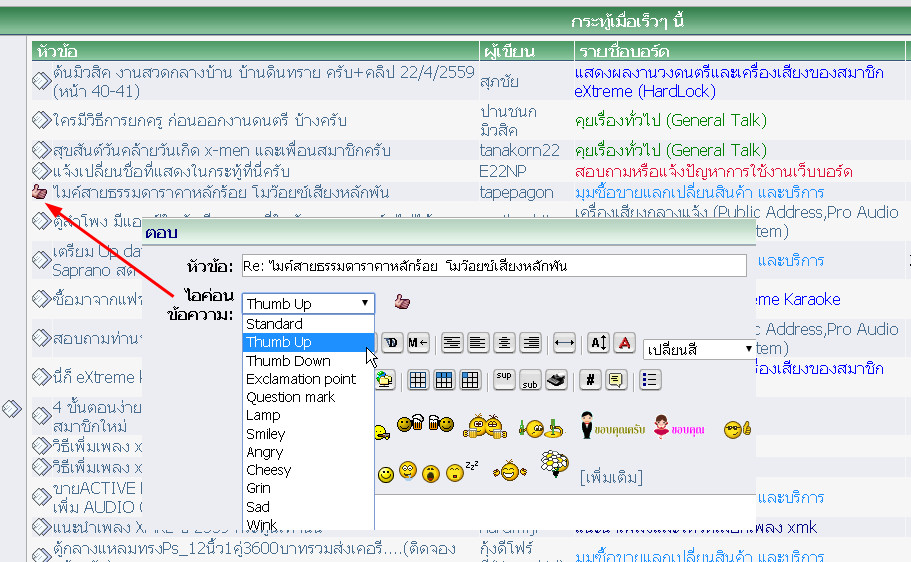Choose Lamp from the icon list

(x=308, y=415)
